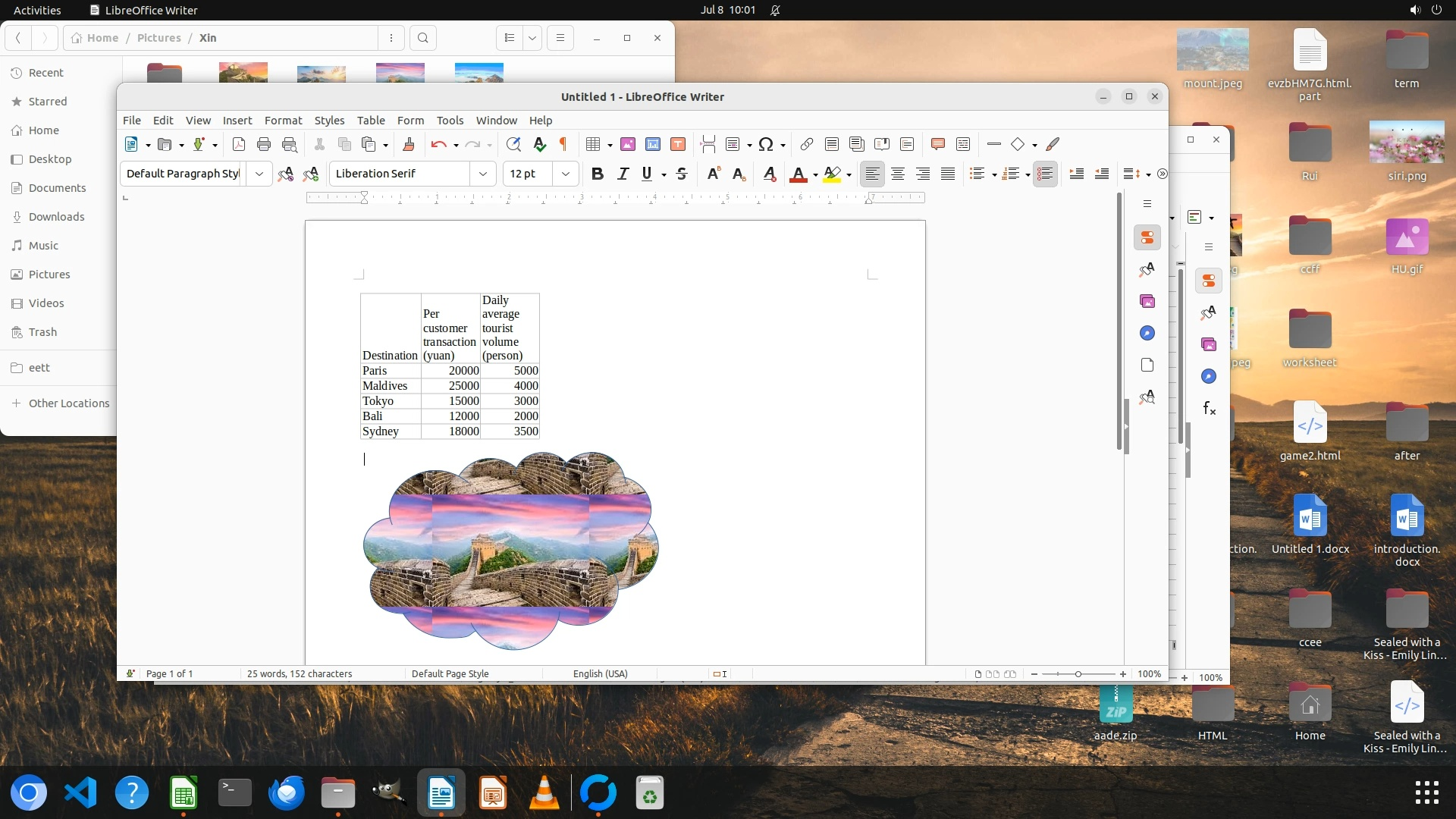This screenshot has width=1456, height=819.
Task: Expand the paragraph style dropdown
Action: 259,174
